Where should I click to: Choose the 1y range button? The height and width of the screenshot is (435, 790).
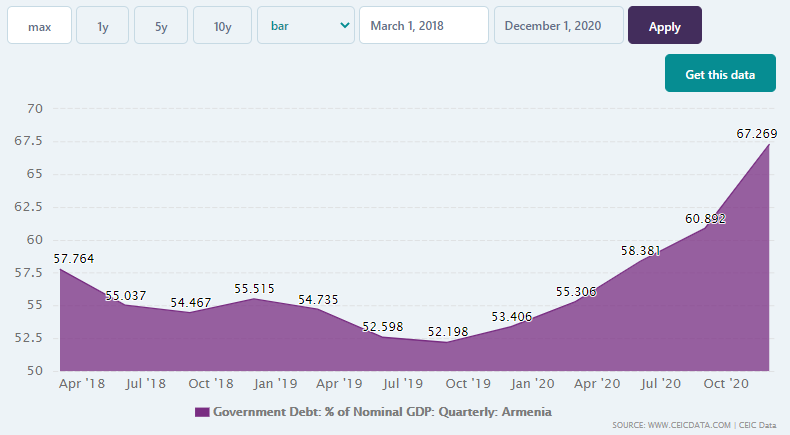tap(102, 25)
